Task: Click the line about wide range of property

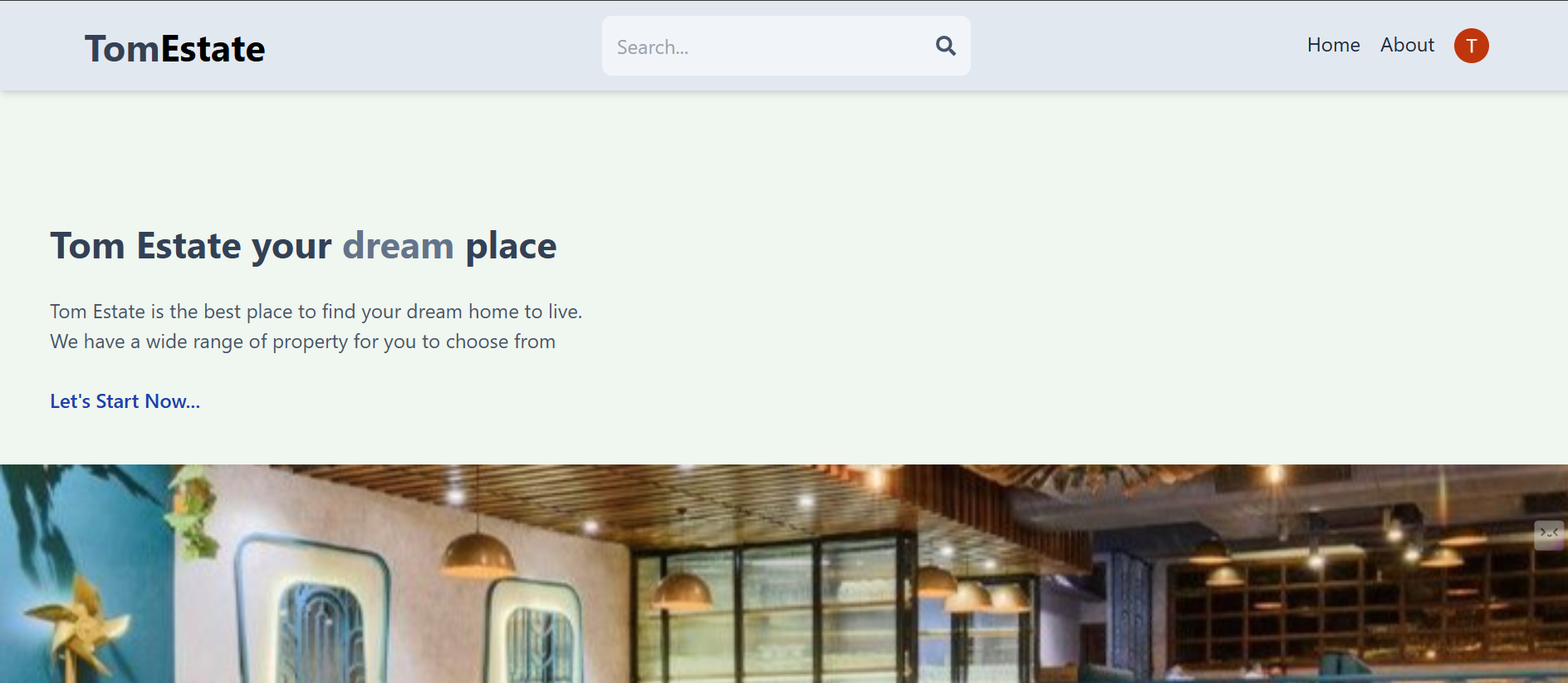Action: tap(302, 341)
